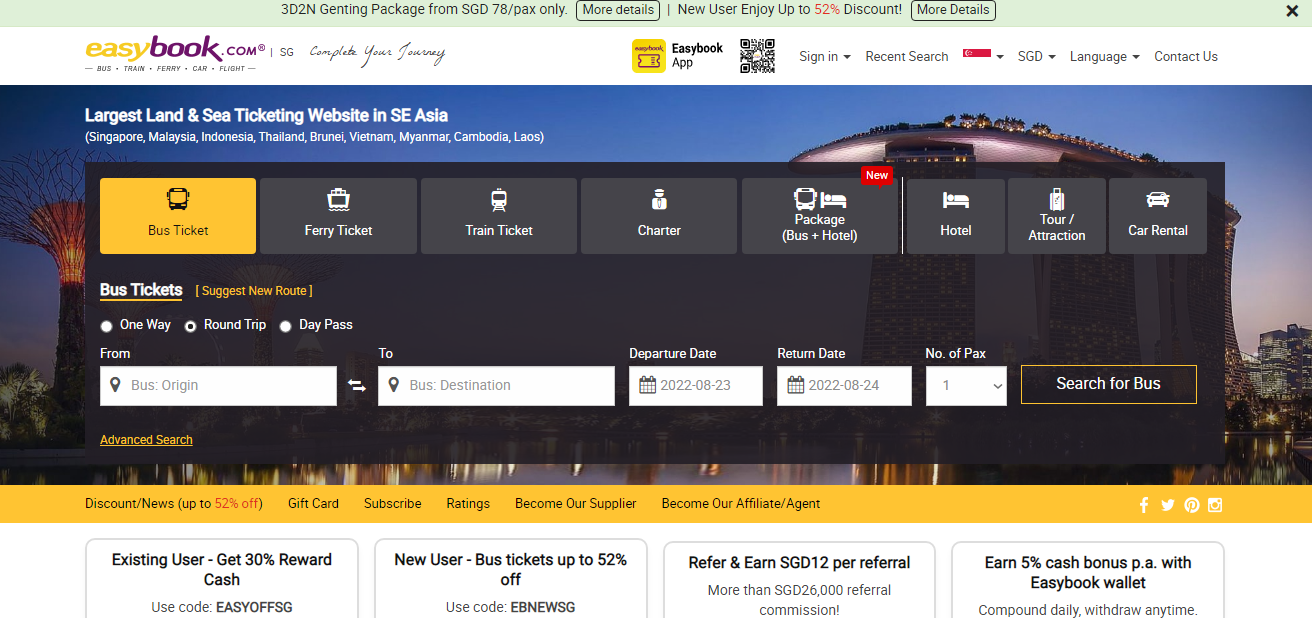Click the Singapore flag country selector

click(x=983, y=56)
